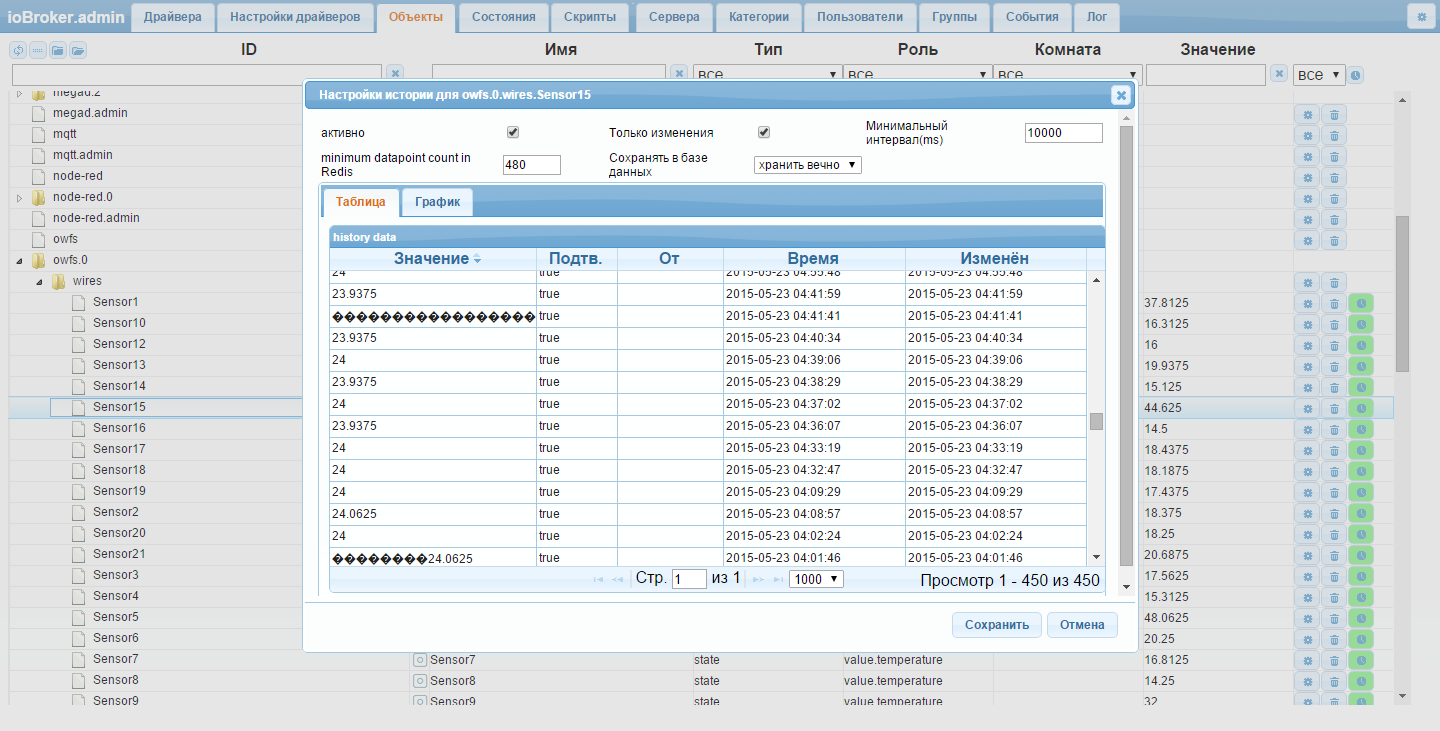The width and height of the screenshot is (1440, 731).
Task: Click the collapse-all dotted toolbar icon
Action: pyautogui.click(x=38, y=50)
